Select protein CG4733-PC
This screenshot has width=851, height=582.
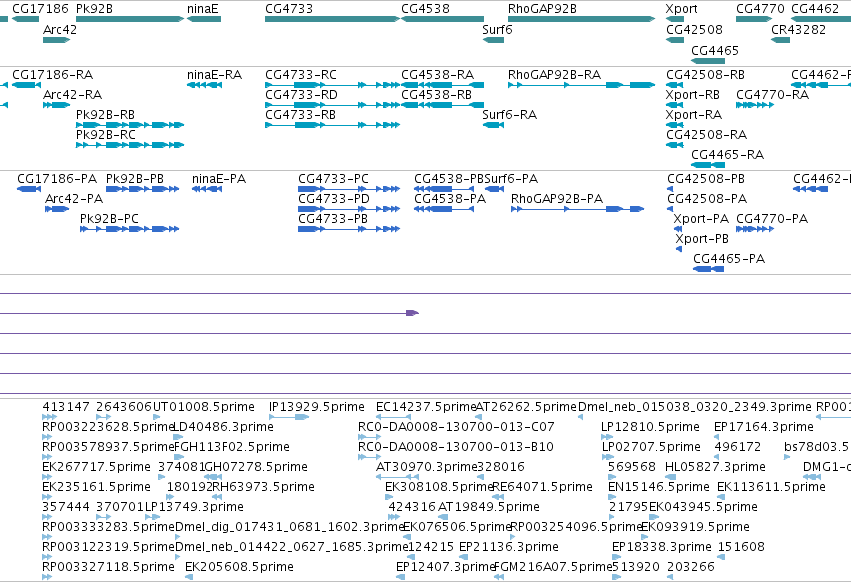click(x=333, y=179)
